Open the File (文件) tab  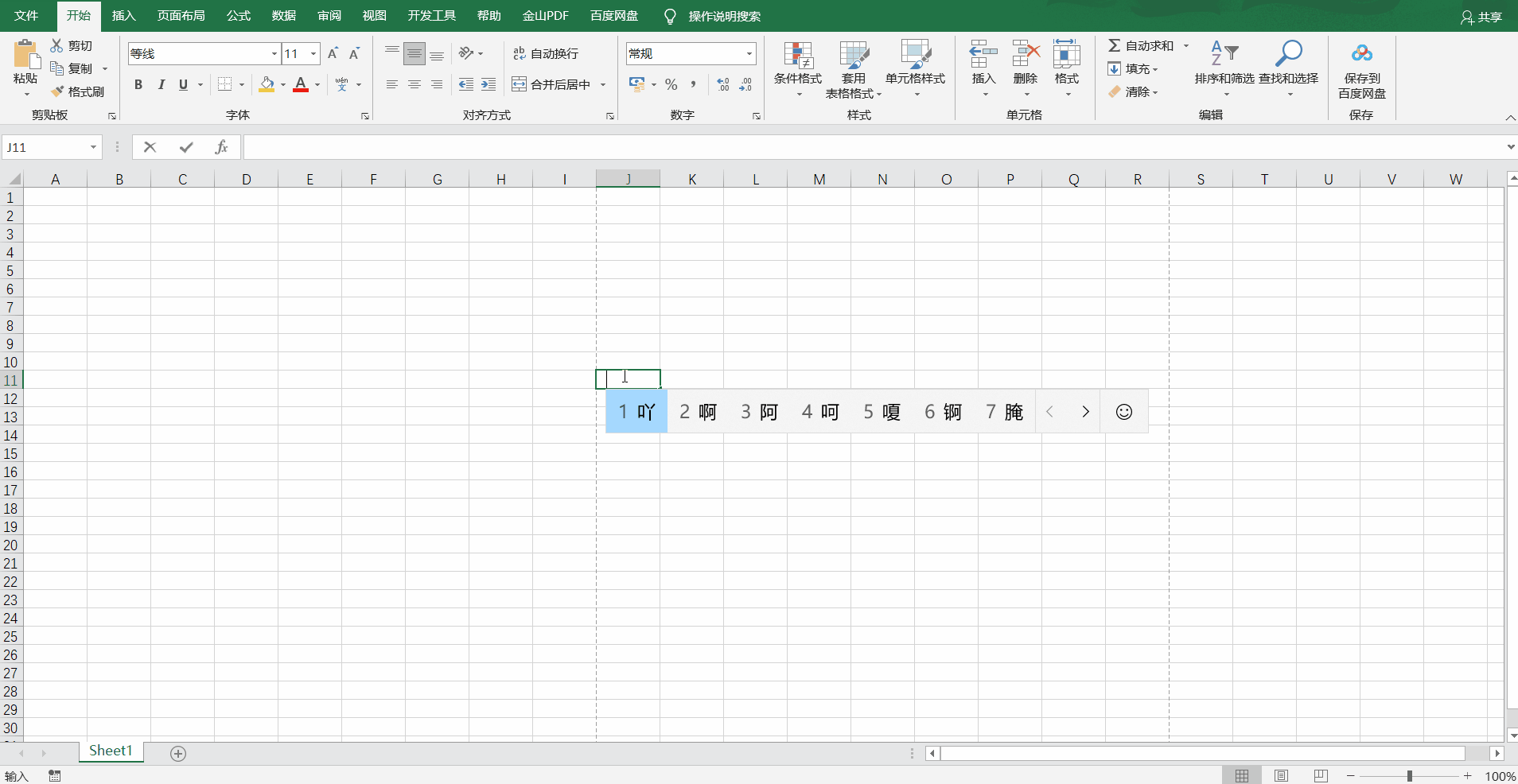click(26, 16)
